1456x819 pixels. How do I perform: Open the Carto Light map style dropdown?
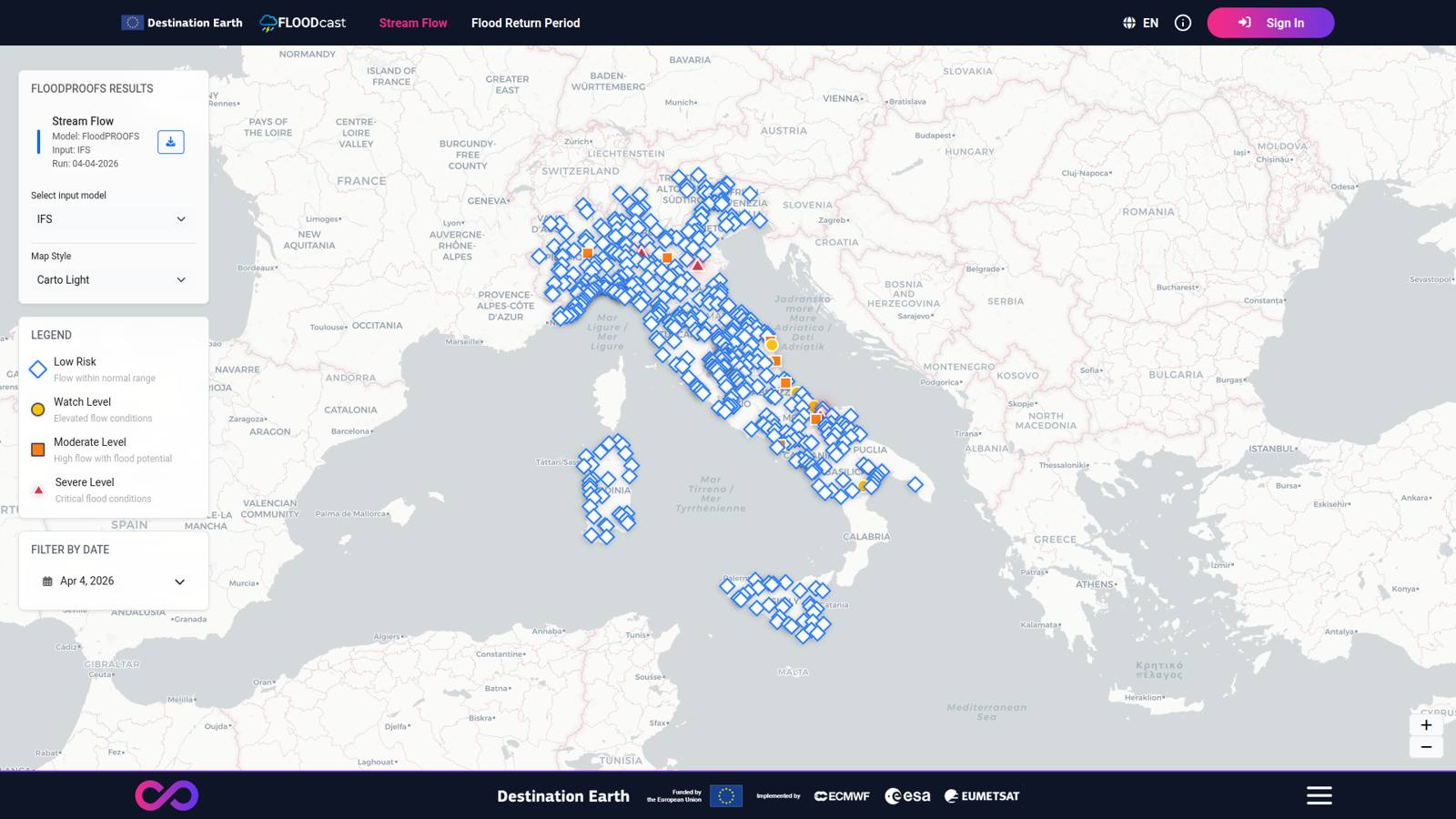coord(114,280)
